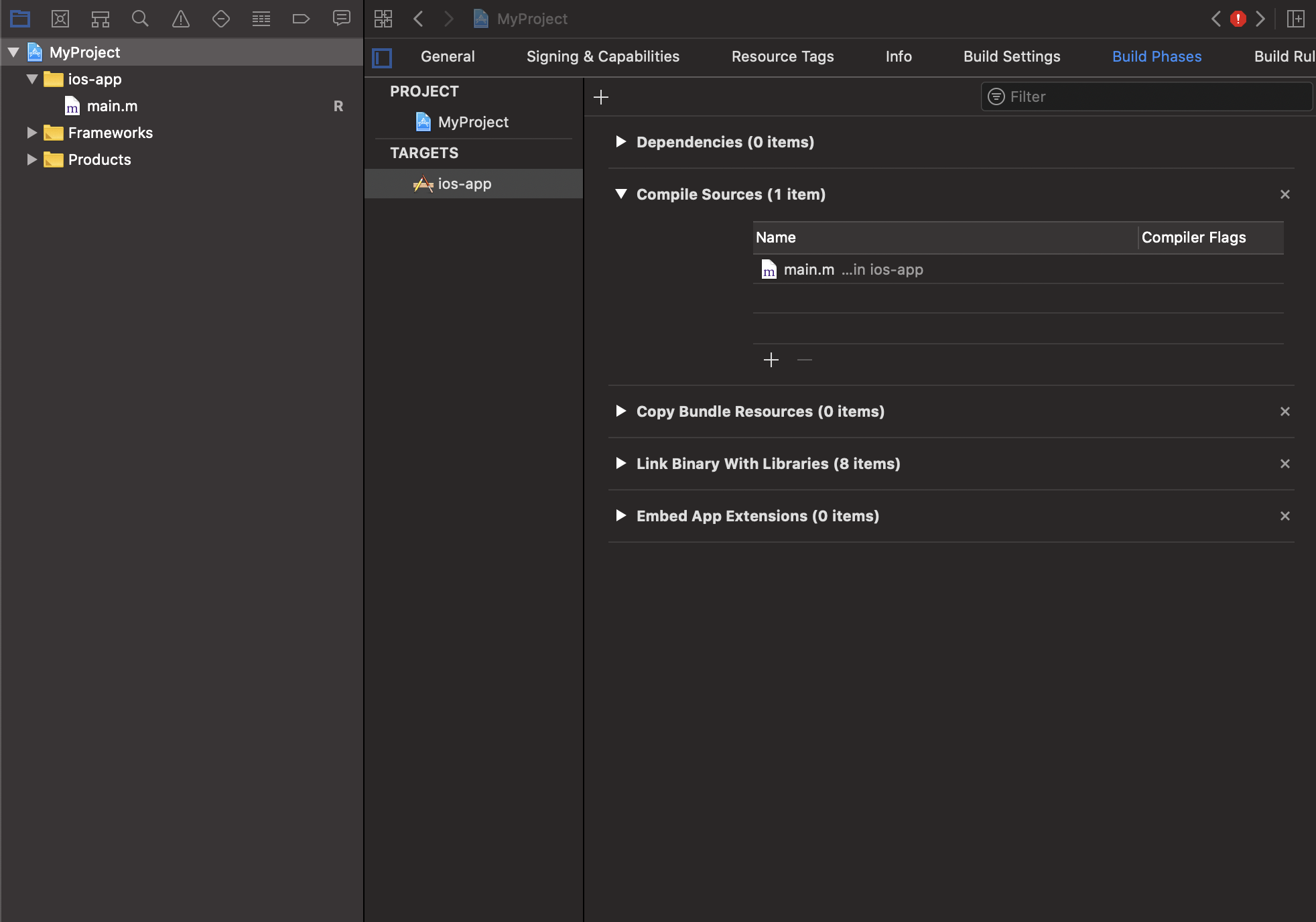
Task: Click the R status badge for main.m
Action: pyautogui.click(x=338, y=106)
